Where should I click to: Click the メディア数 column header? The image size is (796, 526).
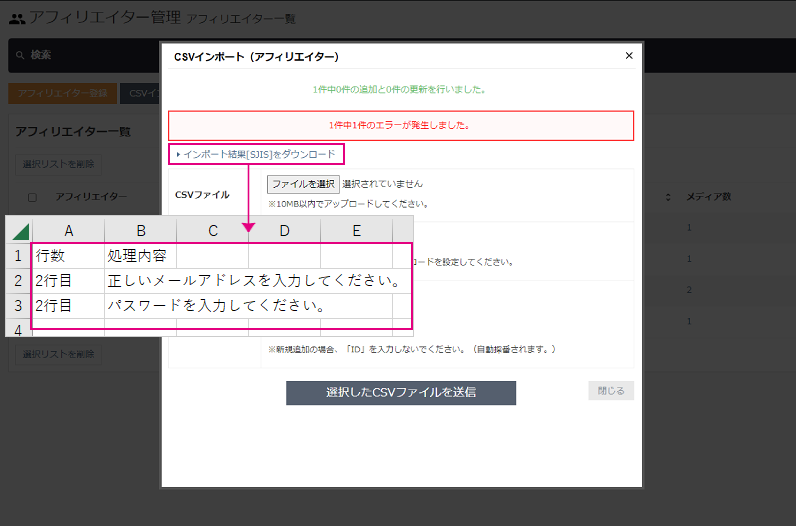(x=709, y=196)
